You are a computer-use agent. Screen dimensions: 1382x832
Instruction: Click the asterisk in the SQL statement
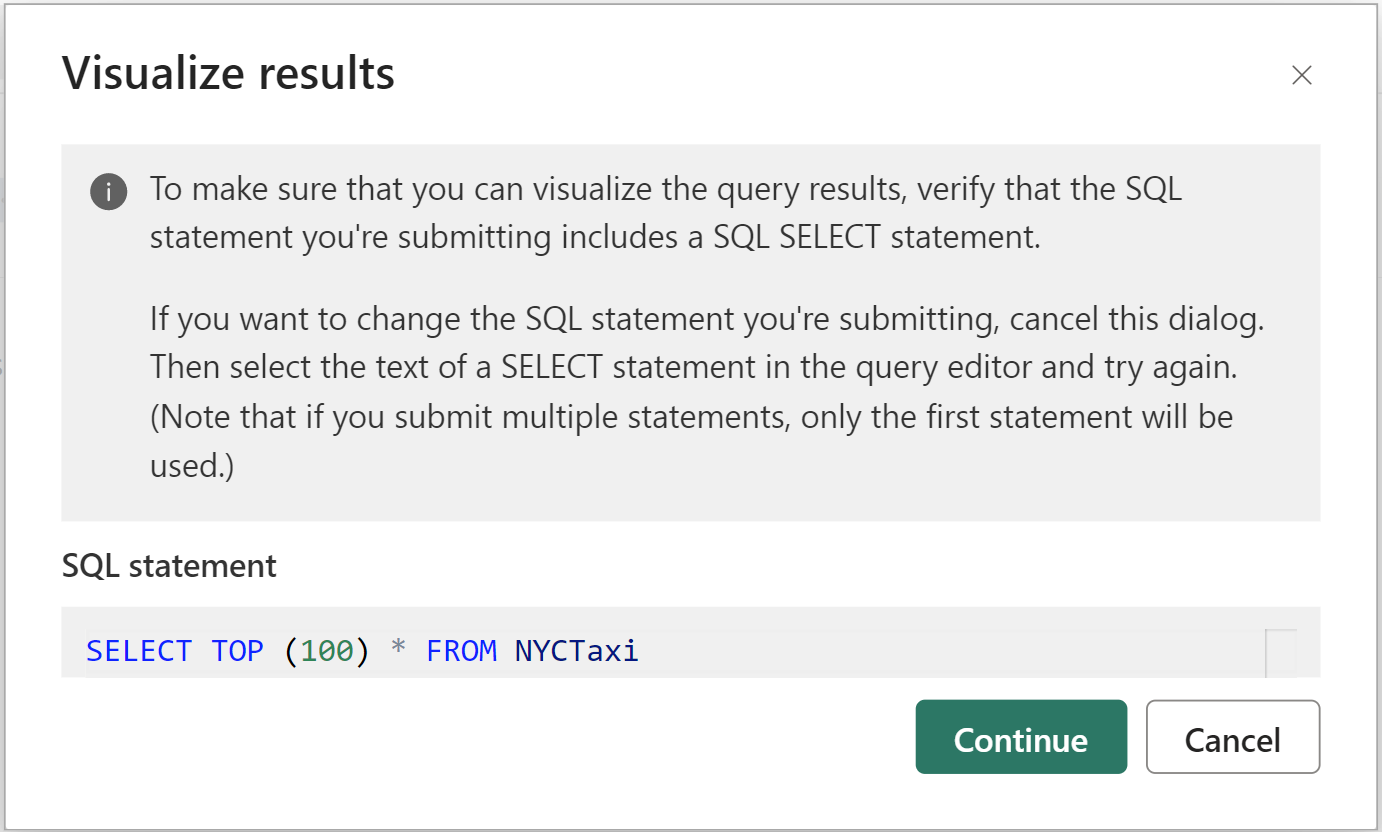point(398,649)
